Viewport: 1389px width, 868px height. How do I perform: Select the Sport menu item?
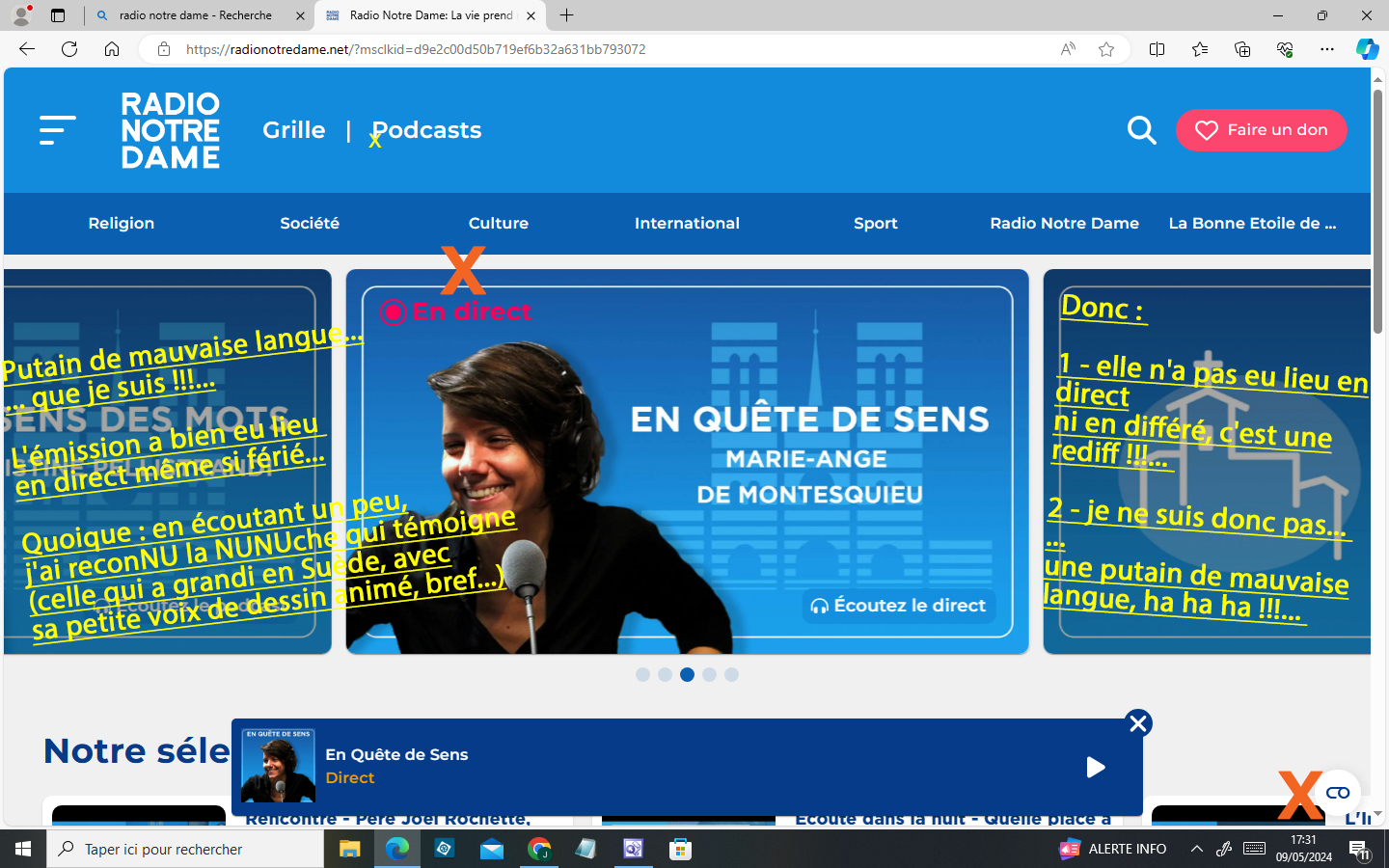(x=876, y=223)
